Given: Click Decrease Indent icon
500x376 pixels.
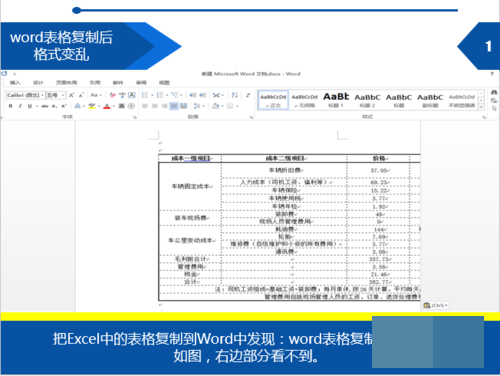Looking at the screenshot, I should click(193, 95).
